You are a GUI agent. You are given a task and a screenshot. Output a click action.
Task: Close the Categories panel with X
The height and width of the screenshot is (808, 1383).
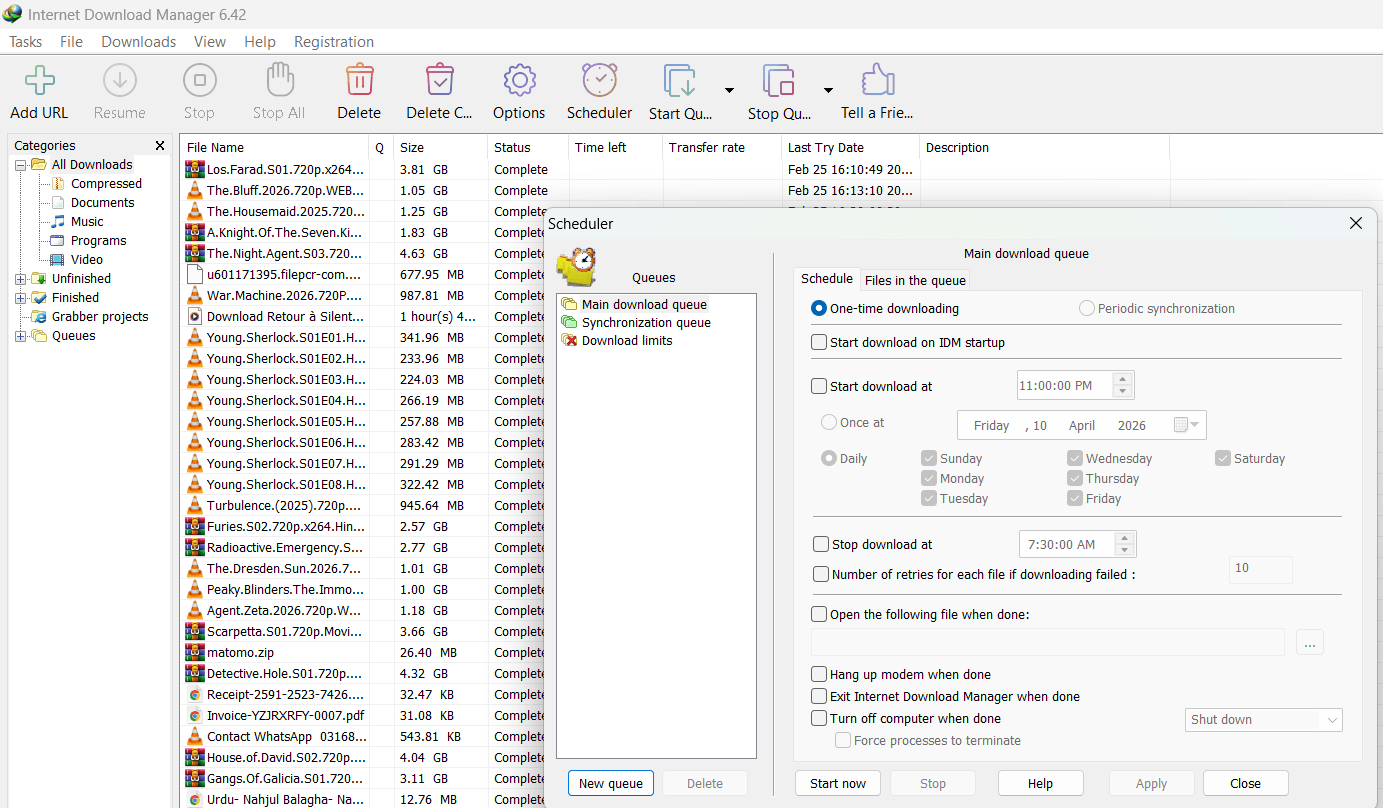160,145
